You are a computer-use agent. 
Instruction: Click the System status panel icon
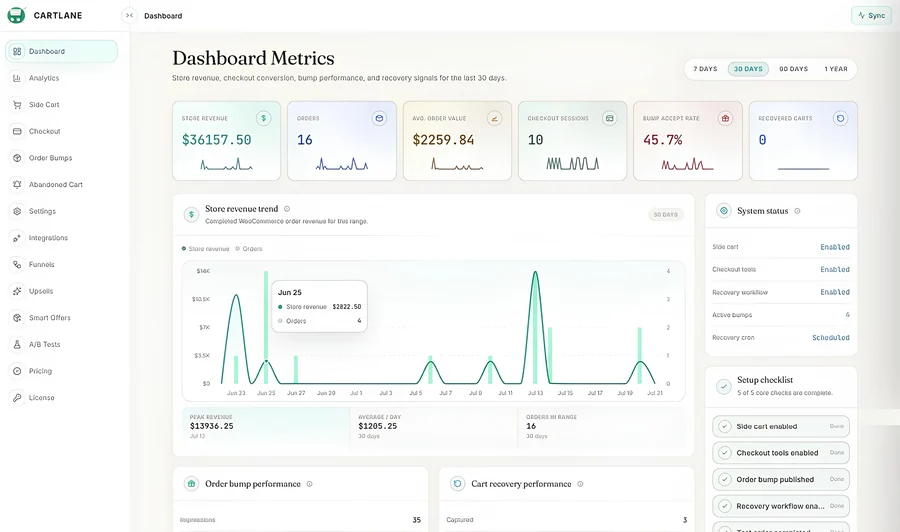pyautogui.click(x=724, y=211)
